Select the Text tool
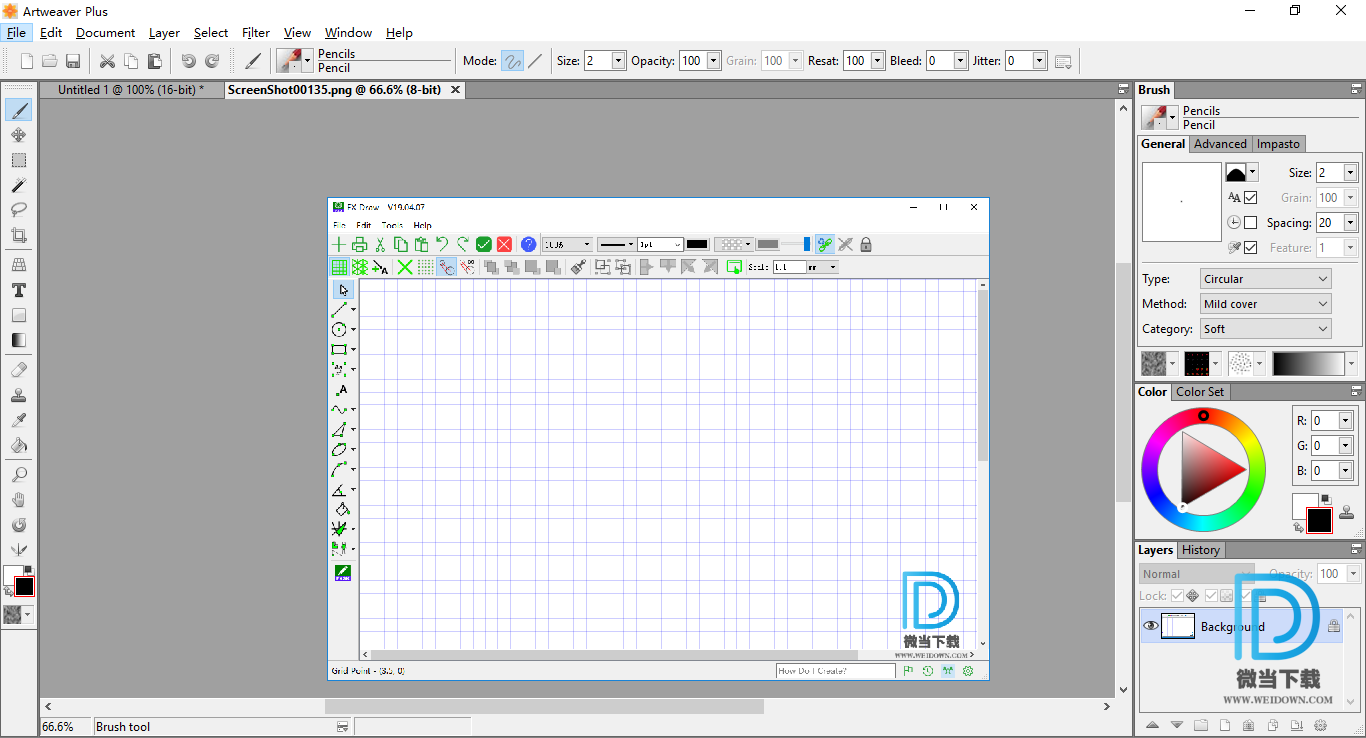The width and height of the screenshot is (1366, 738). point(18,290)
